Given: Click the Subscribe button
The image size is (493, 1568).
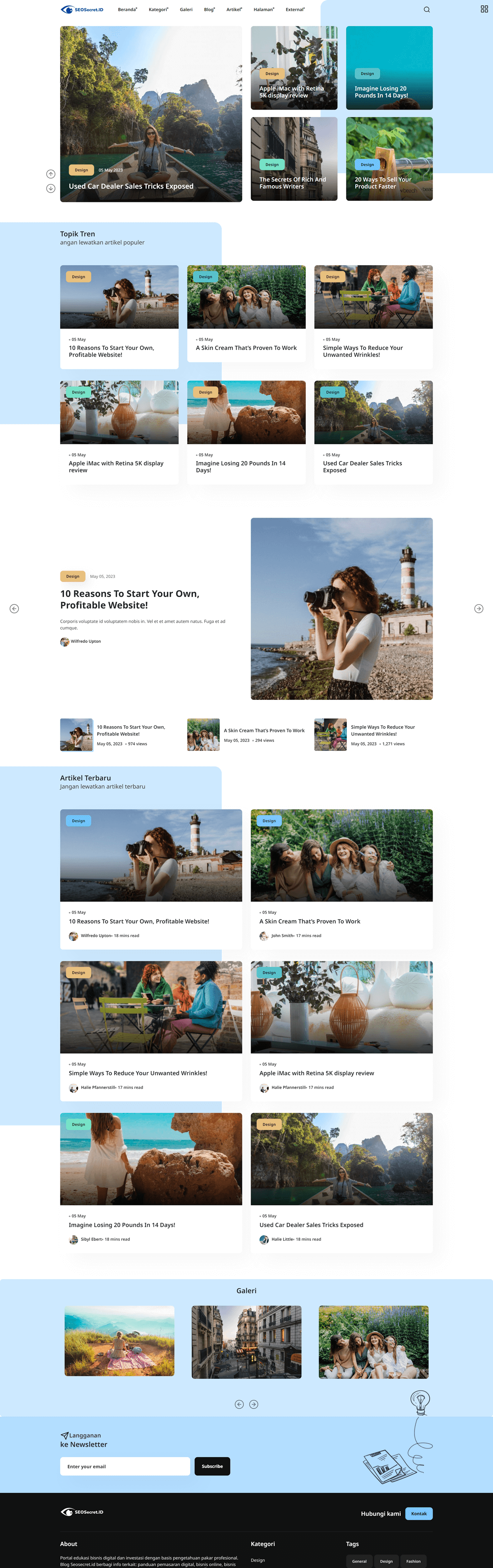Looking at the screenshot, I should click(x=212, y=1466).
